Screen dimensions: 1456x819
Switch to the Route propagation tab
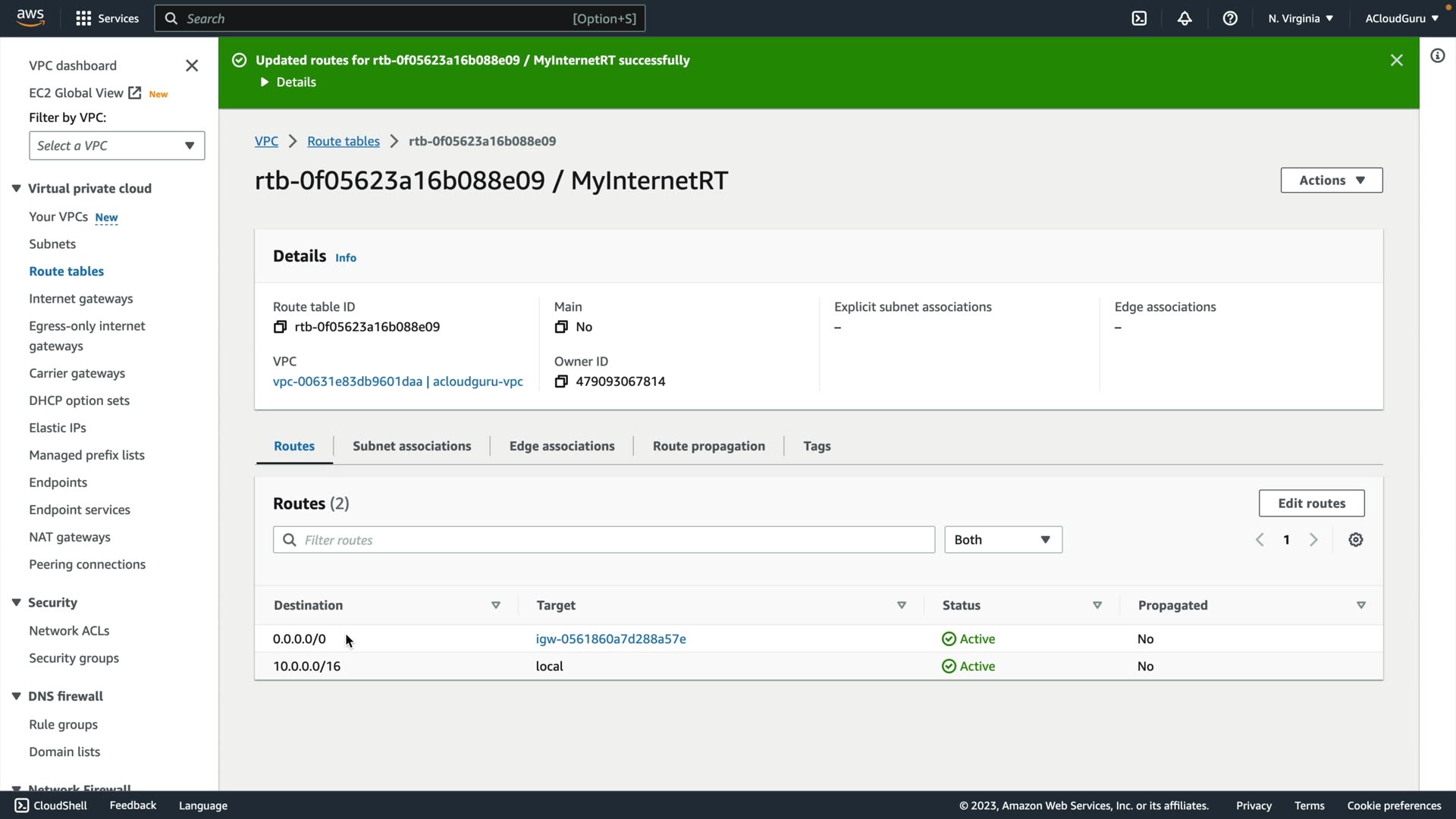708,446
